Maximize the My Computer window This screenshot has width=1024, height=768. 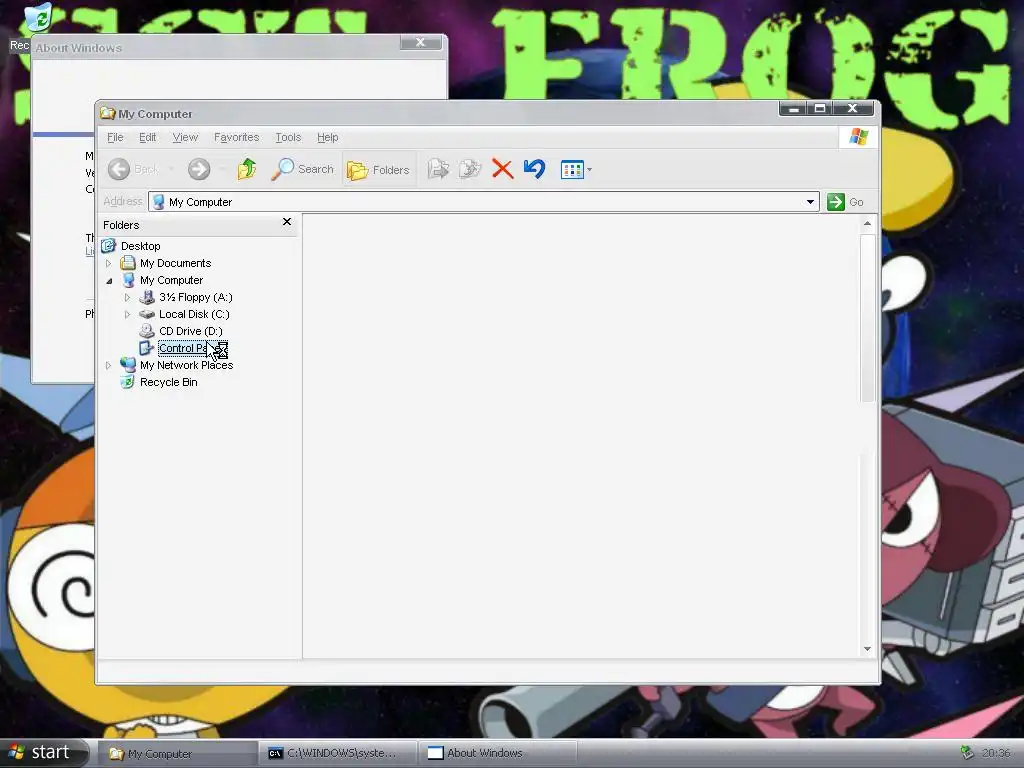pyautogui.click(x=820, y=108)
